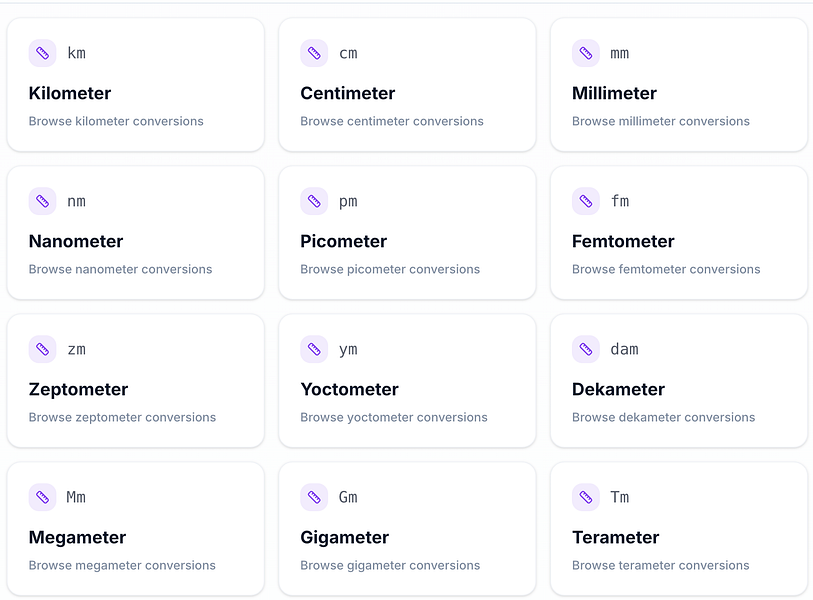Select the Gigameter heading
The width and height of the screenshot is (813, 600).
pos(344,537)
